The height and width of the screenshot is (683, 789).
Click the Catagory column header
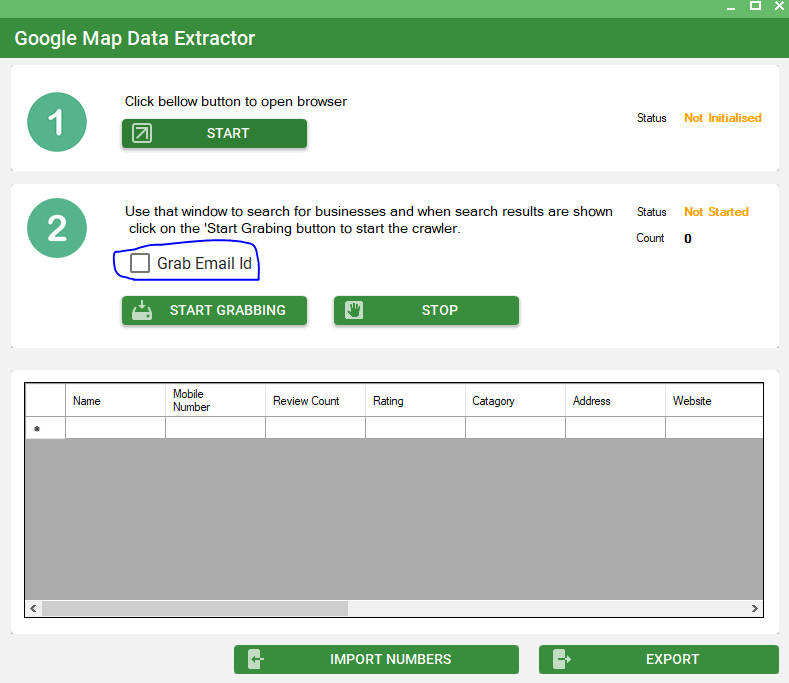pos(515,401)
